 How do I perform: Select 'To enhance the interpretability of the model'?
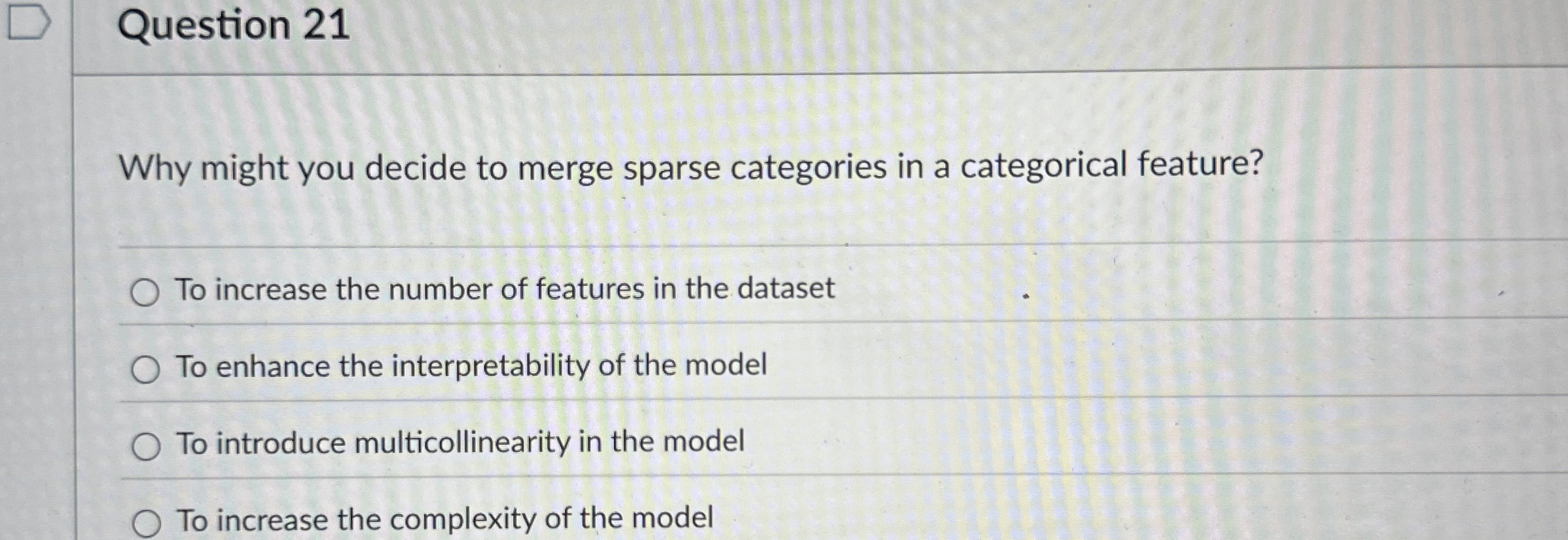pyautogui.click(x=471, y=368)
